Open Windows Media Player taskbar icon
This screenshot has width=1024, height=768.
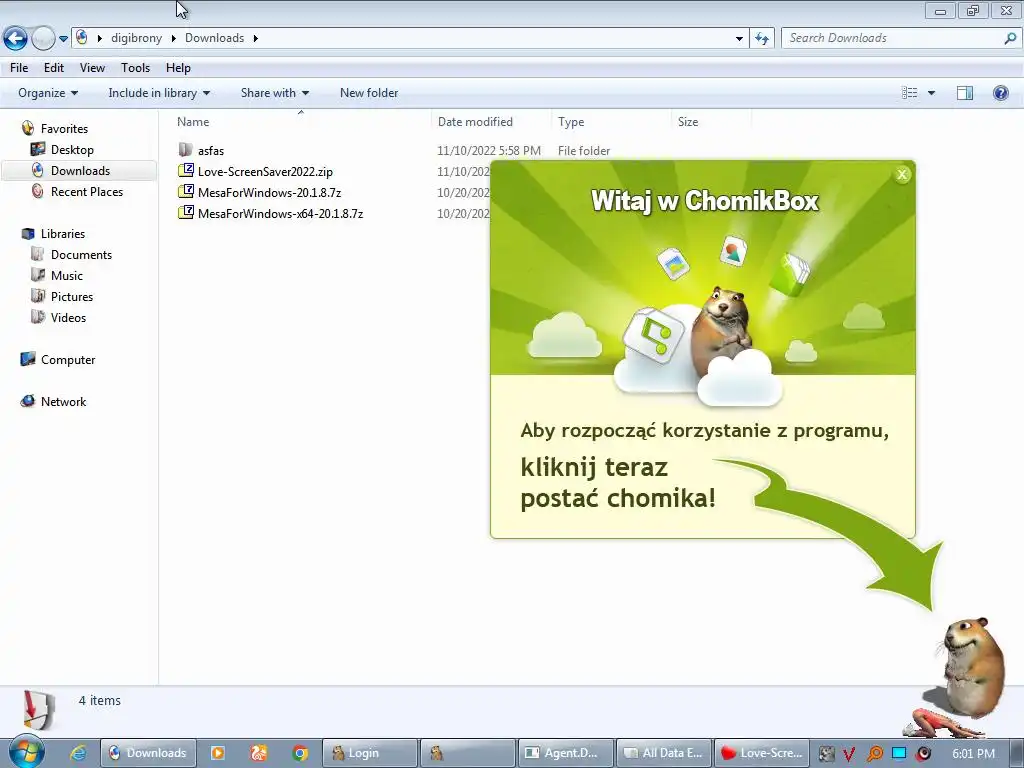(217, 753)
